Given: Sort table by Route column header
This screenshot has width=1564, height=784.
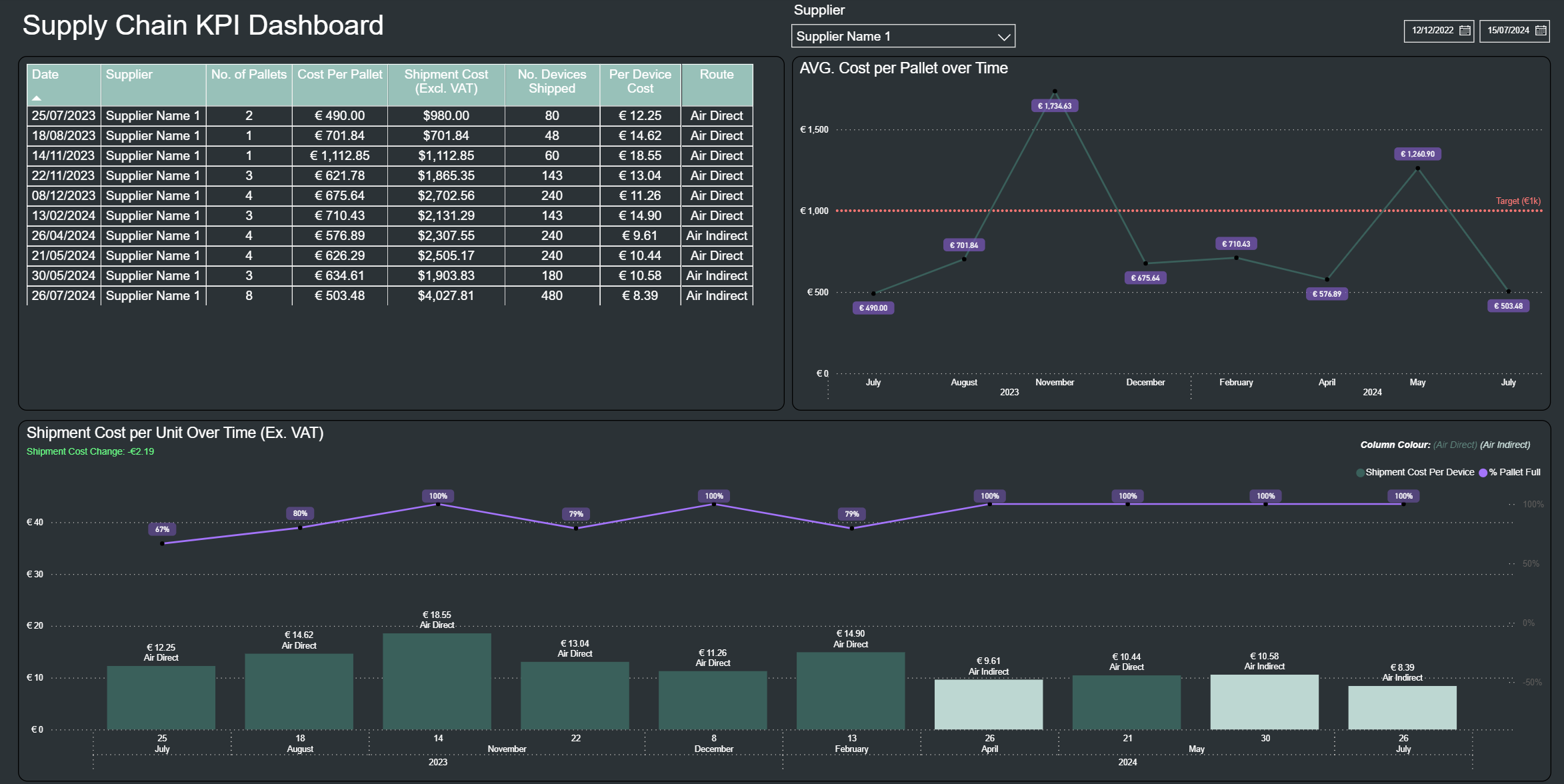Looking at the screenshot, I should click(716, 75).
